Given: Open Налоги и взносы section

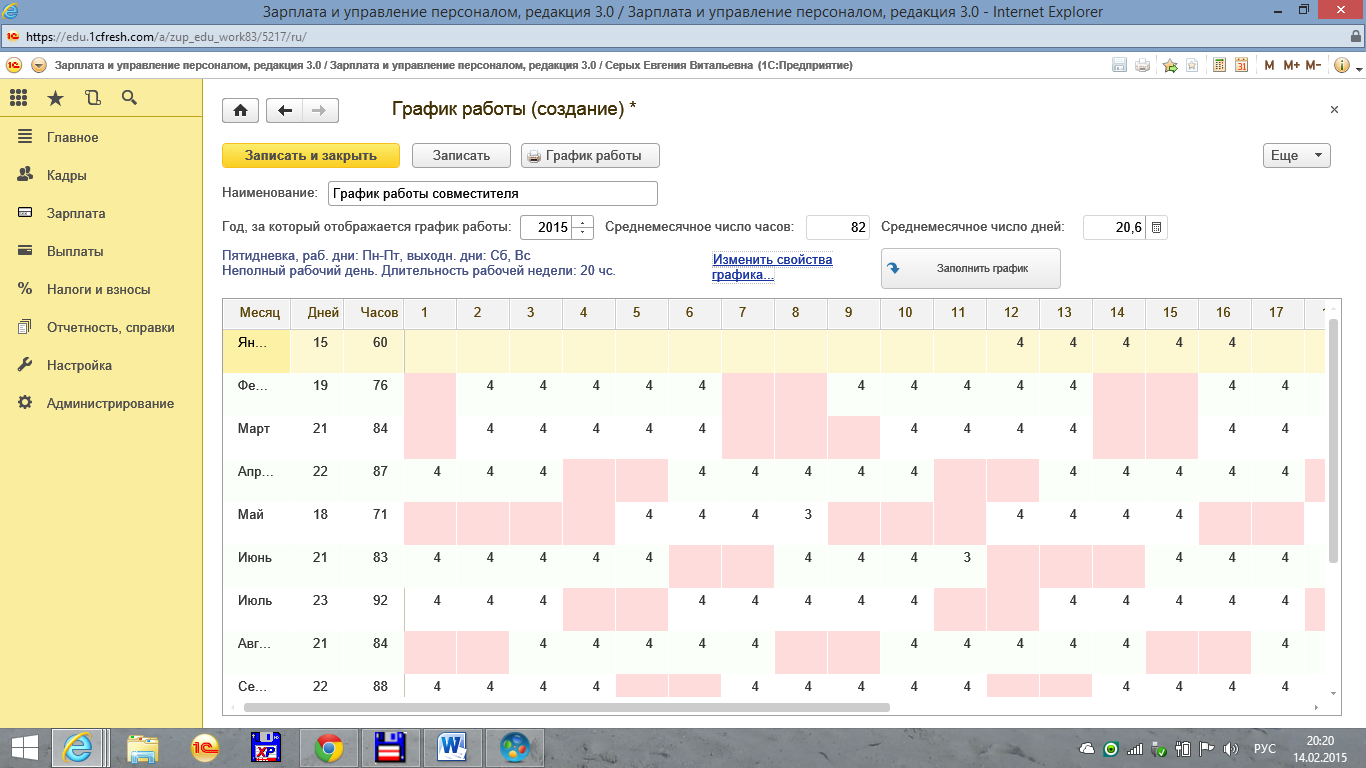Looking at the screenshot, I should (100, 289).
